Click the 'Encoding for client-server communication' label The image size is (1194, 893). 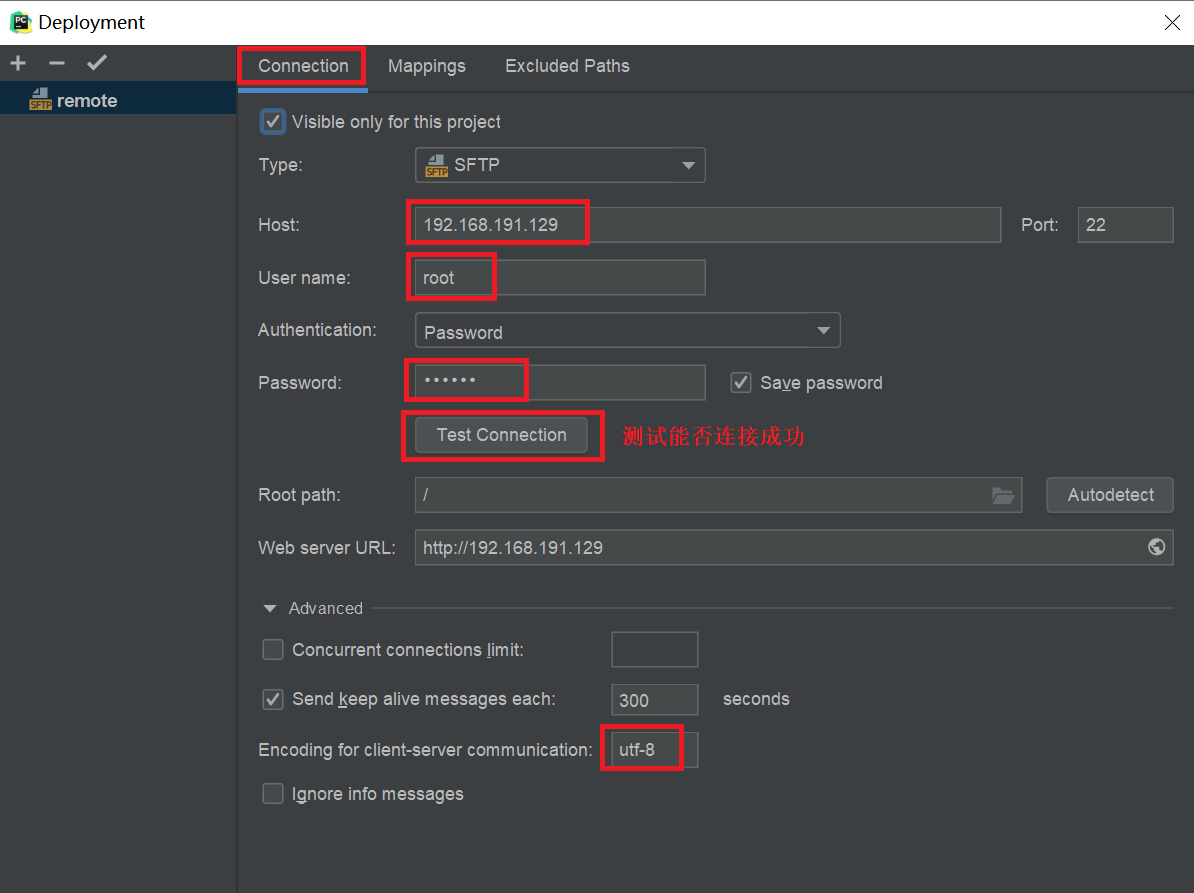425,750
